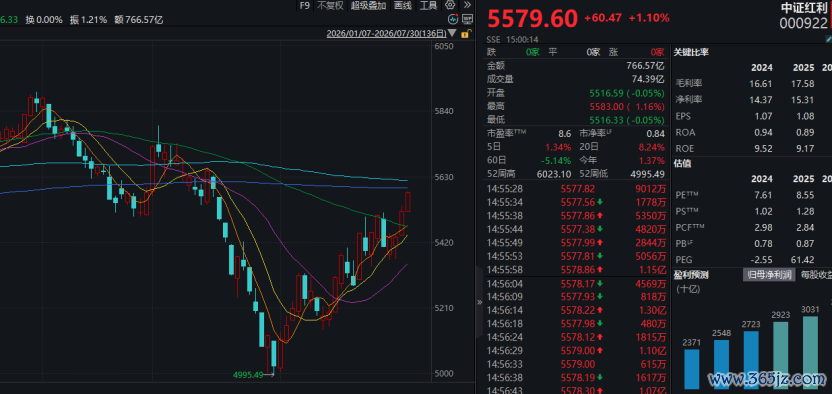Open the F9 panel

tap(304, 5)
